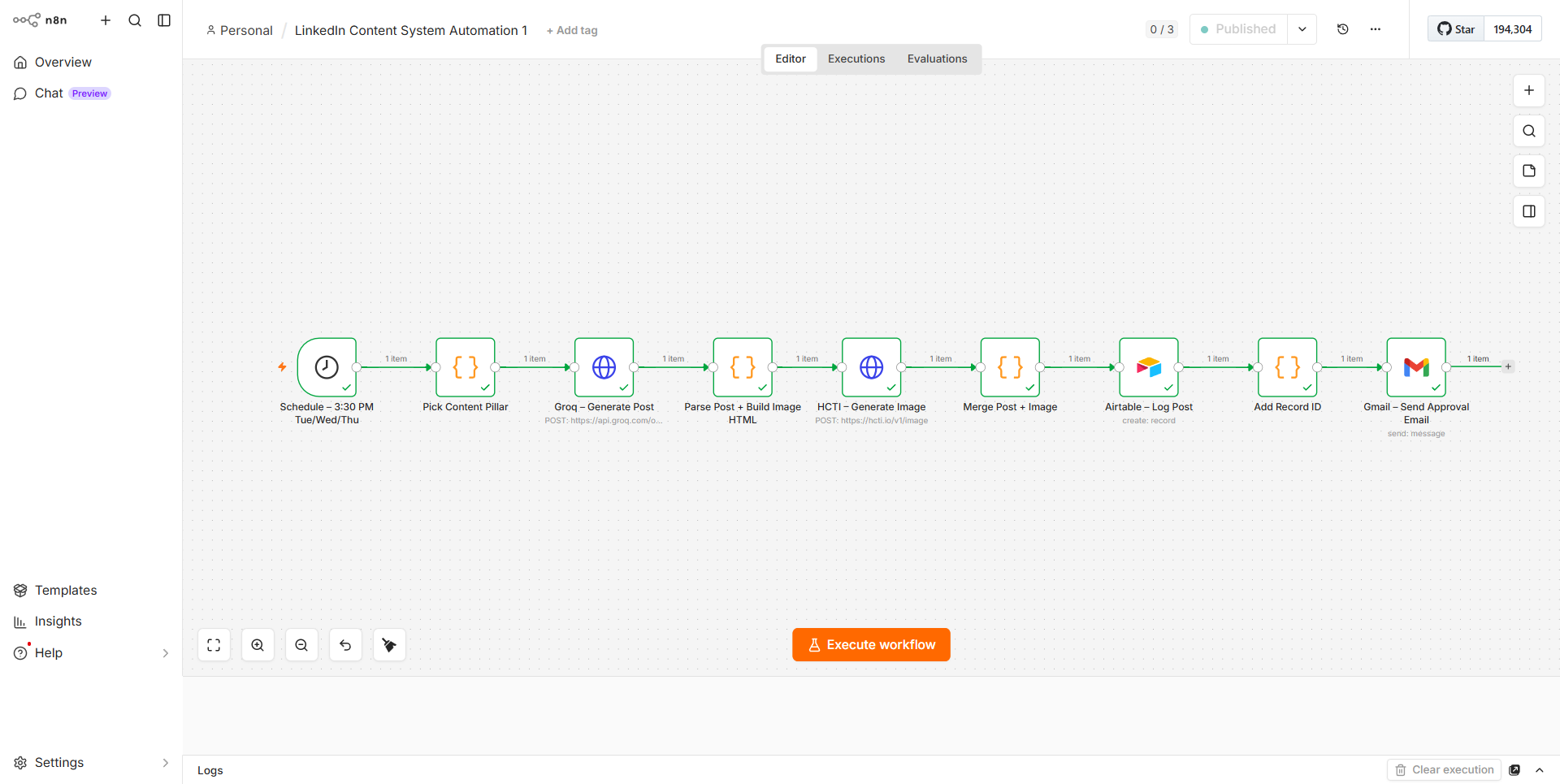Viewport: 1560px width, 784px height.
Task: Click the plus icon to create new
Action: click(x=106, y=20)
